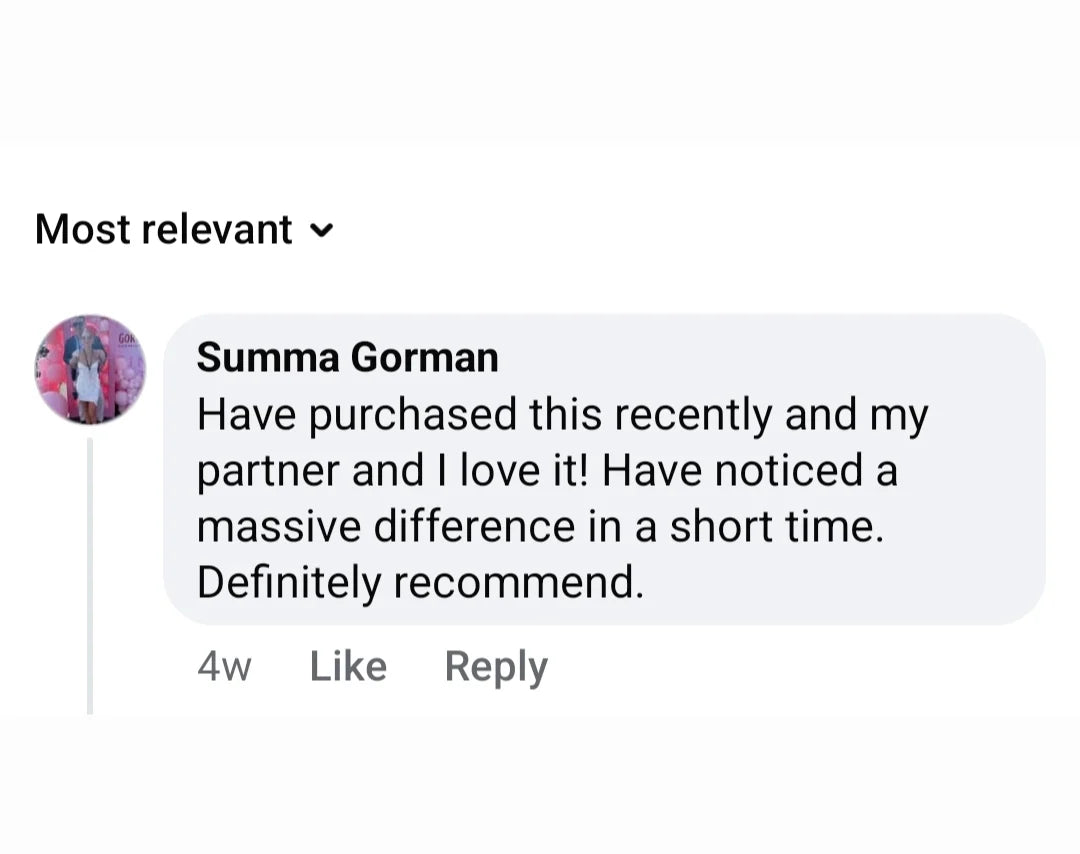Like Summa Gorman's comment
Image resolution: width=1080 pixels, height=854 pixels.
[348, 666]
